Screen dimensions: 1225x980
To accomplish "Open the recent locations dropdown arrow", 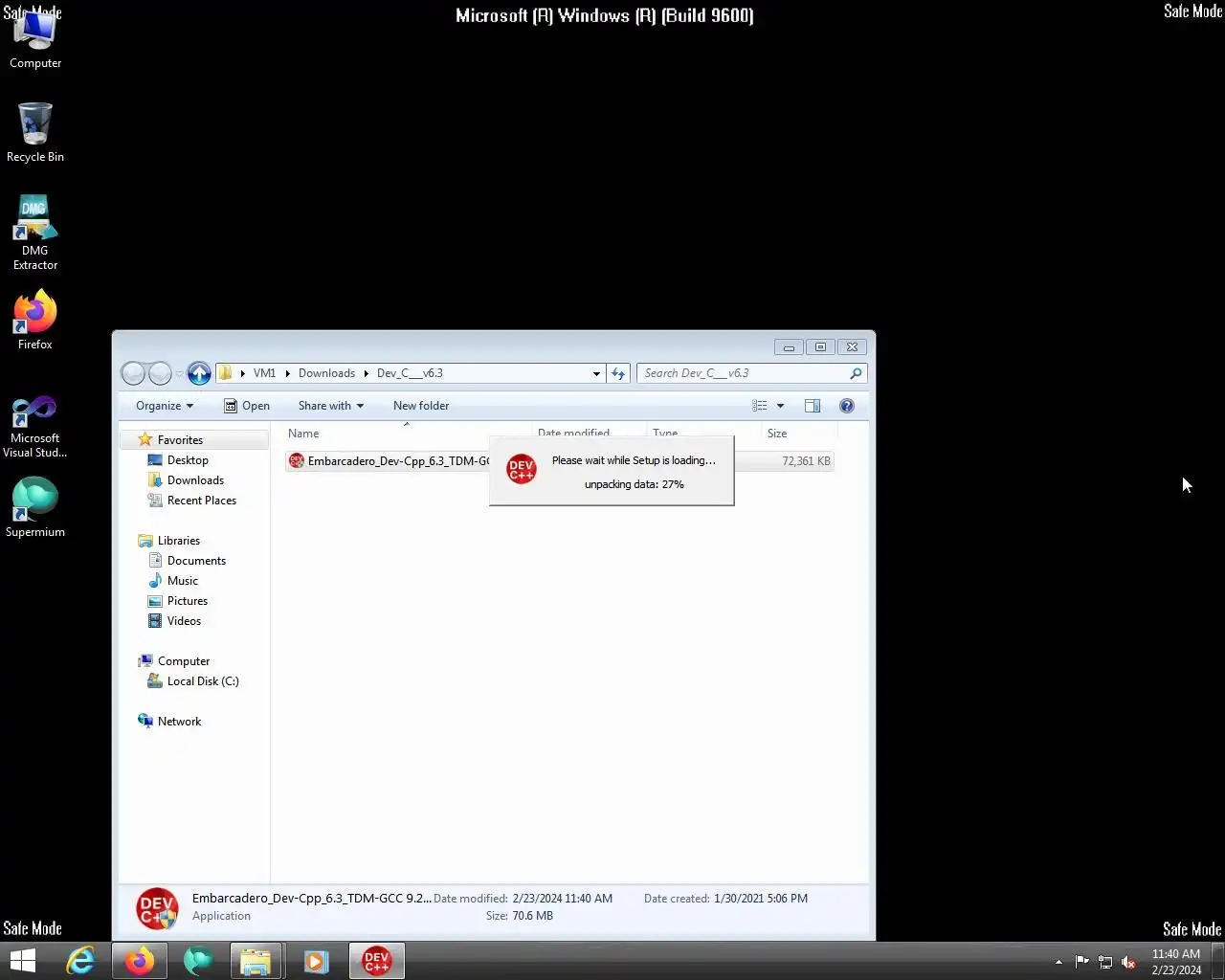I will (x=179, y=373).
